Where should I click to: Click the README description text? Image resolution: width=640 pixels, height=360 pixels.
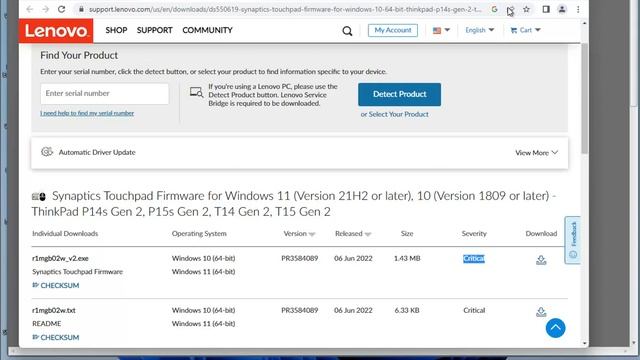point(47,323)
